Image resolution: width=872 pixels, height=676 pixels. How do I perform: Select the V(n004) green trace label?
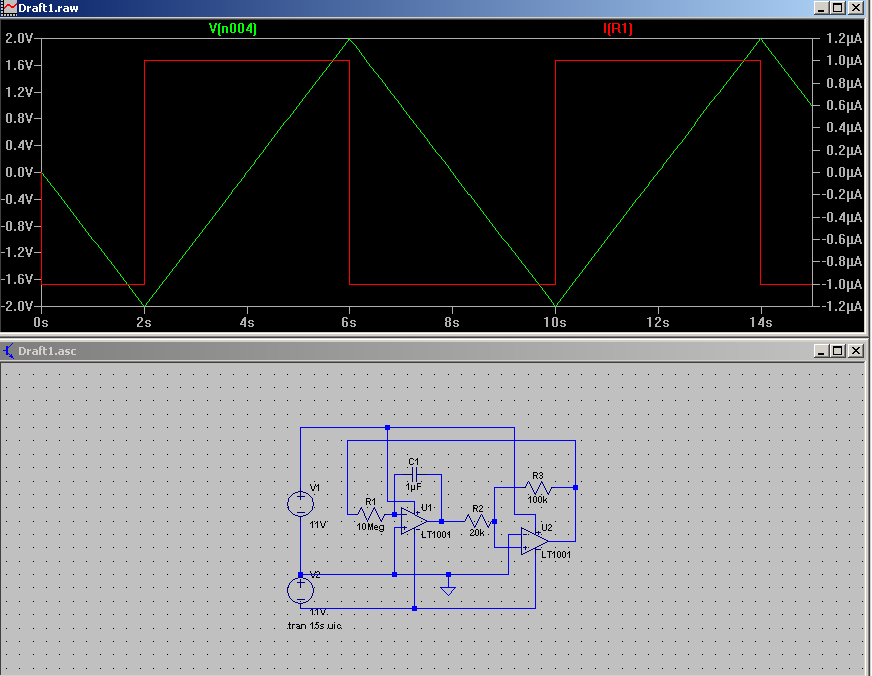pyautogui.click(x=232, y=29)
